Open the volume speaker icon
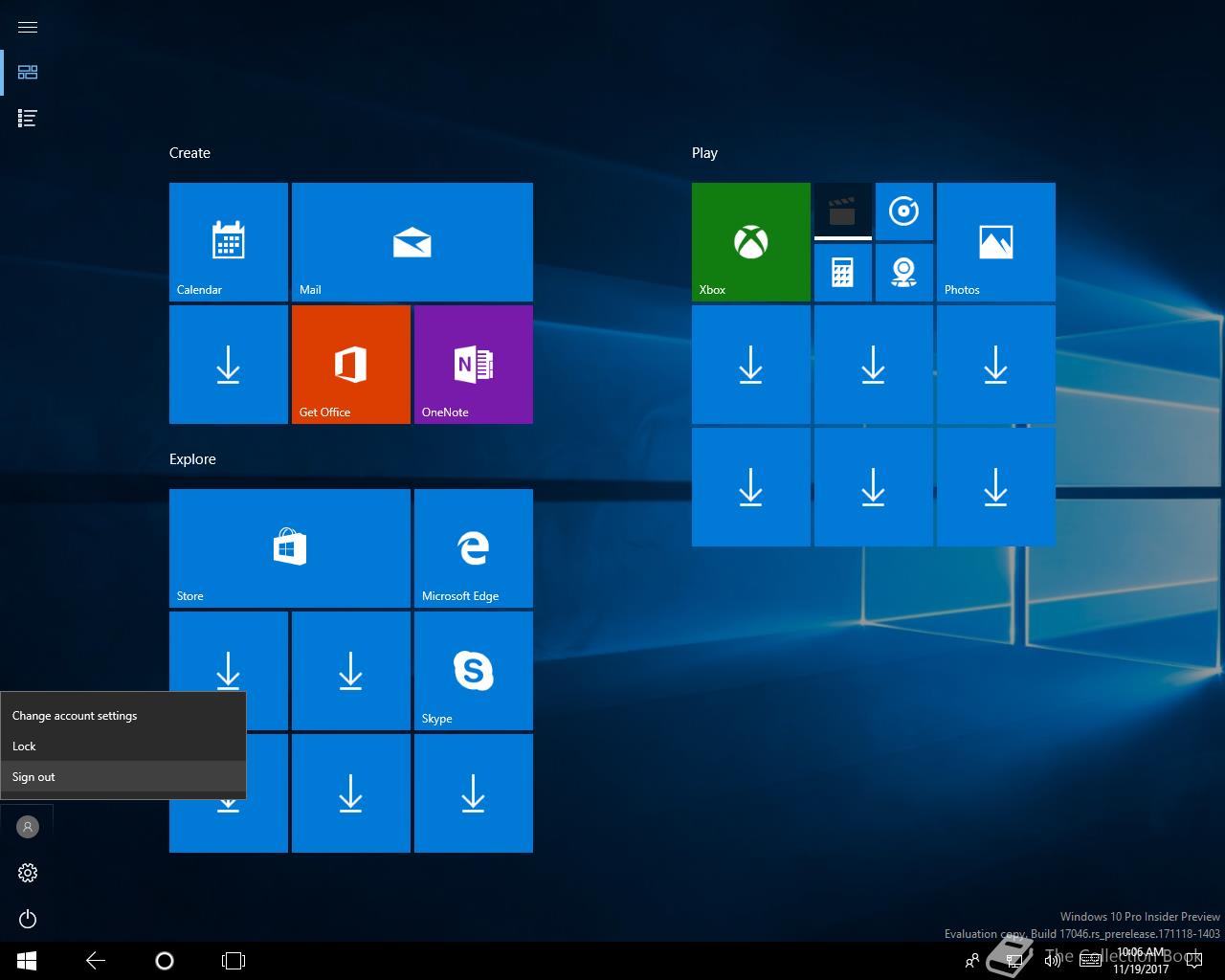1225x980 pixels. (x=1052, y=961)
